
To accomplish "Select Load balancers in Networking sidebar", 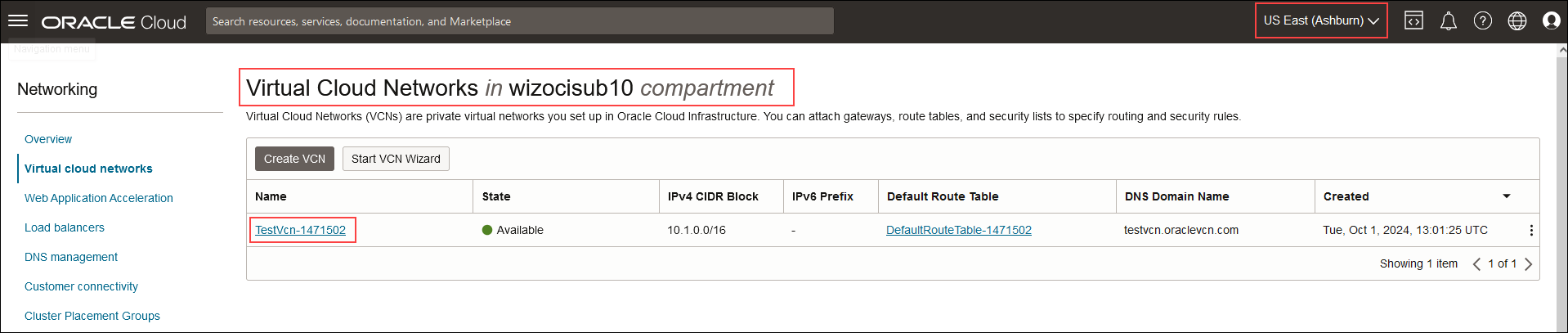I will (x=65, y=227).
